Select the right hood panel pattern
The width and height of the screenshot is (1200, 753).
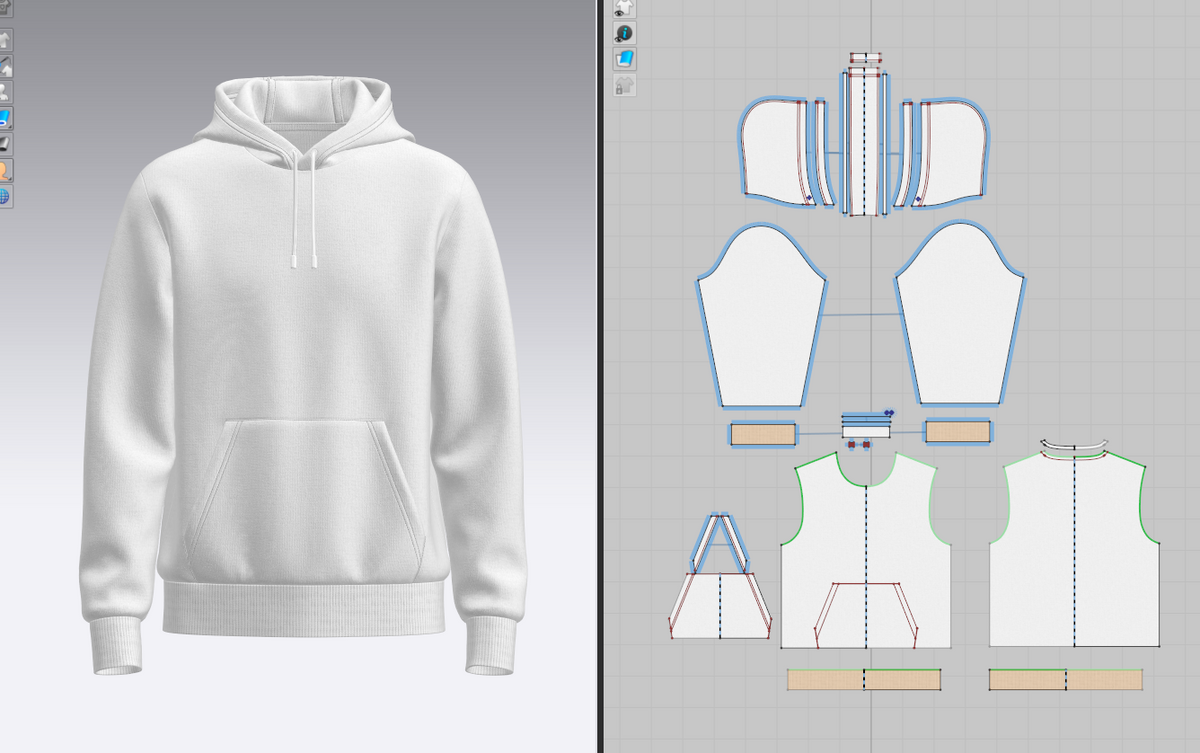[955, 150]
